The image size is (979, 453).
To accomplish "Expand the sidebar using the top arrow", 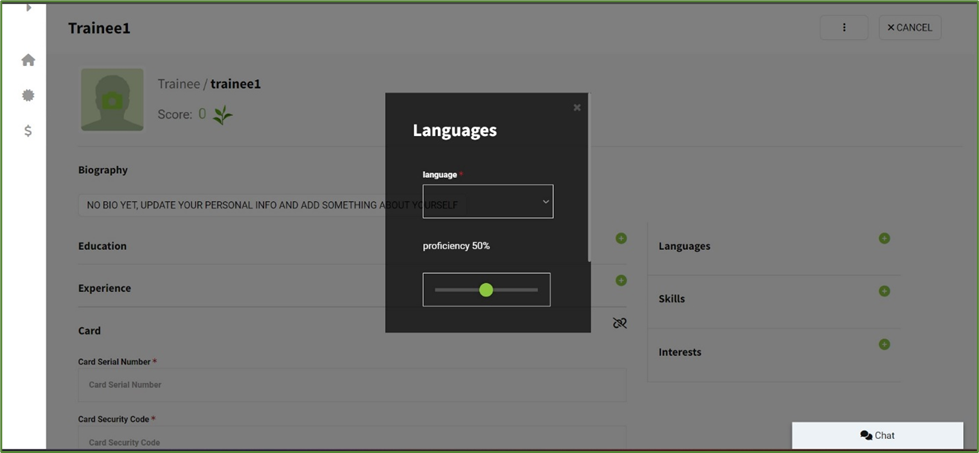I will pyautogui.click(x=28, y=8).
